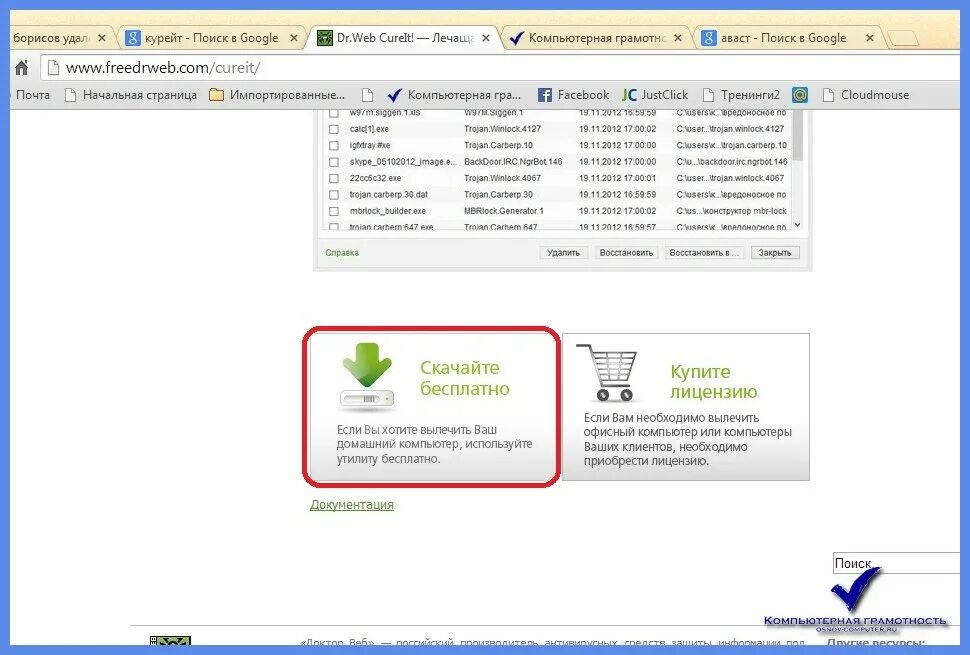Close the курейт - Поиск в Google tab

[294, 38]
